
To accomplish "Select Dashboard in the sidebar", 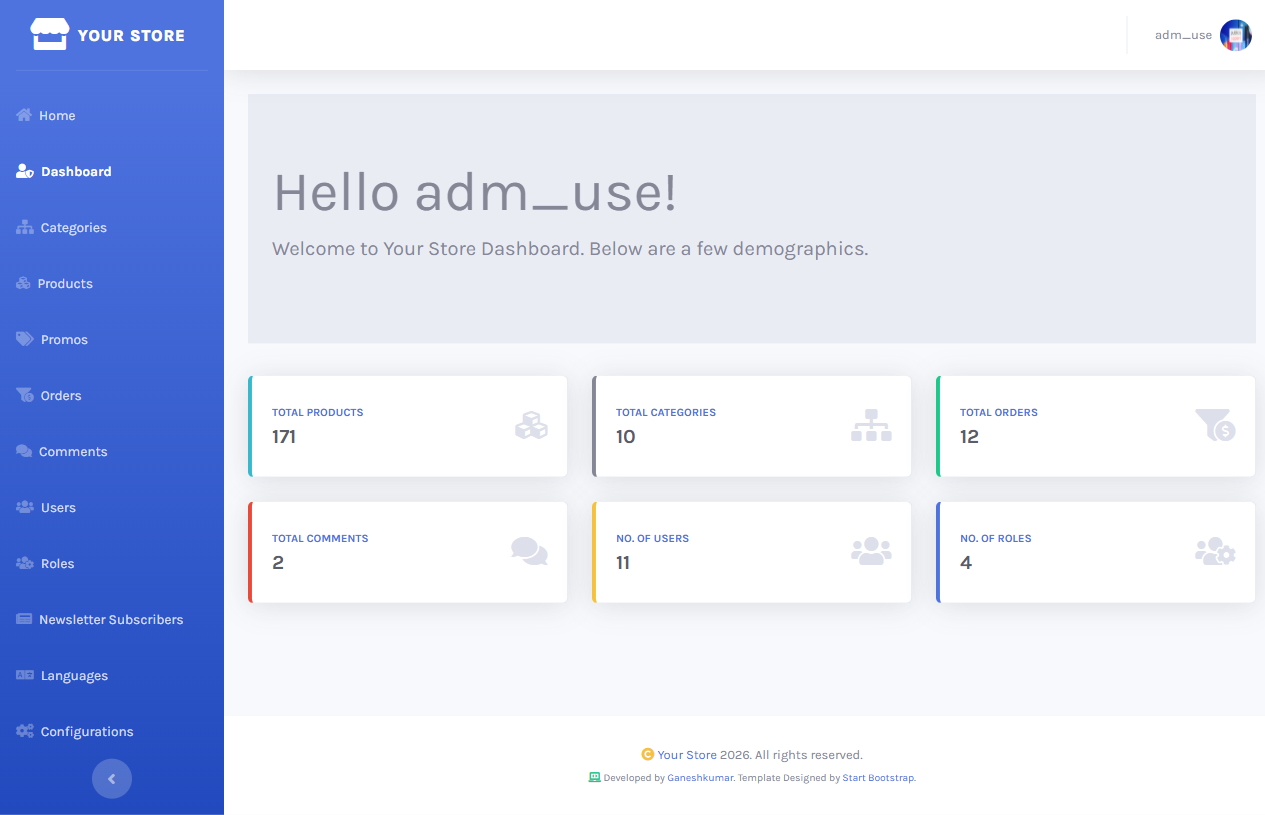I will [112, 171].
